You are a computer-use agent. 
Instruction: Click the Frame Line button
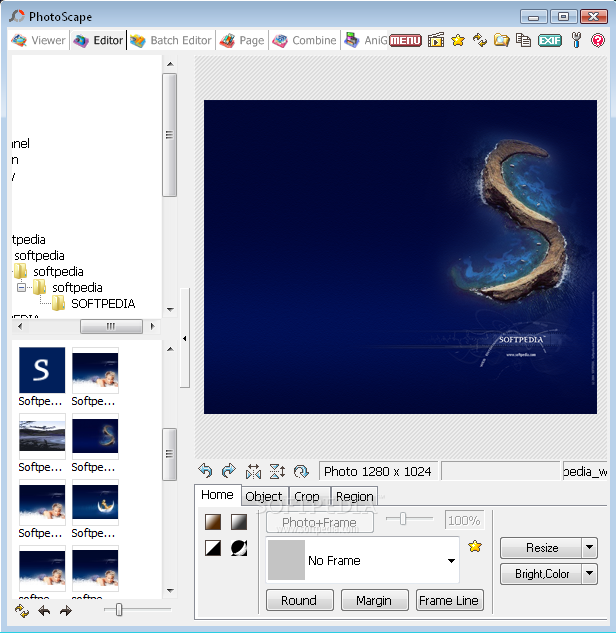point(449,600)
